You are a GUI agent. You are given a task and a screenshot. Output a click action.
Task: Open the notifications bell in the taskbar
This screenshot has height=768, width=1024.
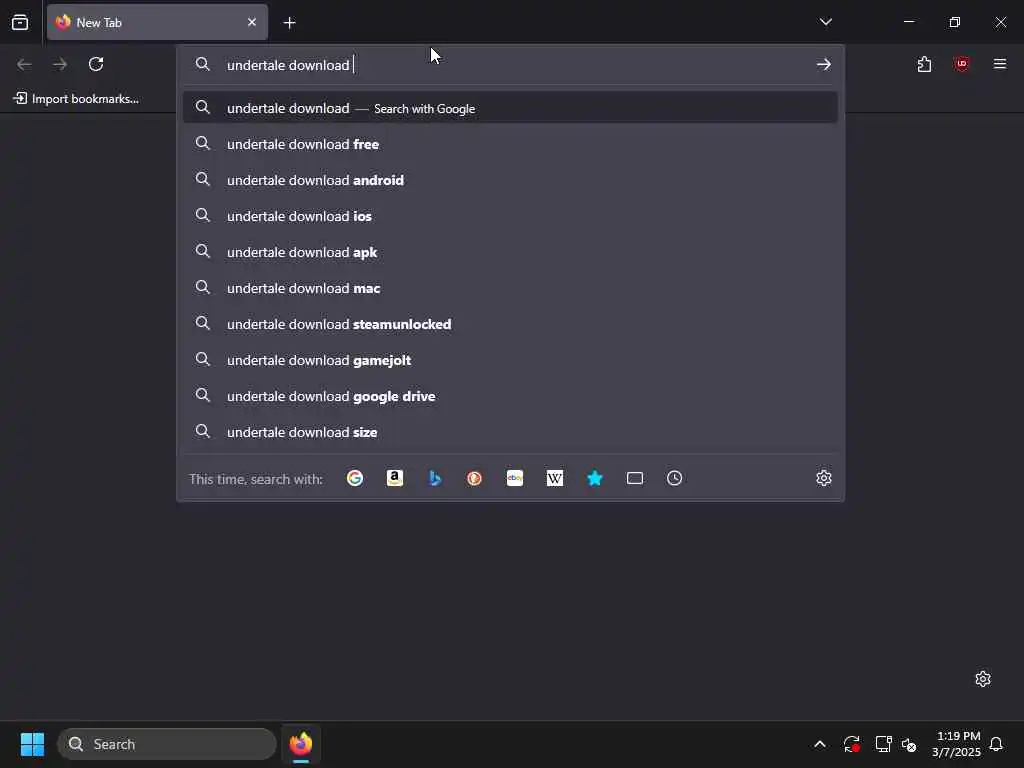997,744
